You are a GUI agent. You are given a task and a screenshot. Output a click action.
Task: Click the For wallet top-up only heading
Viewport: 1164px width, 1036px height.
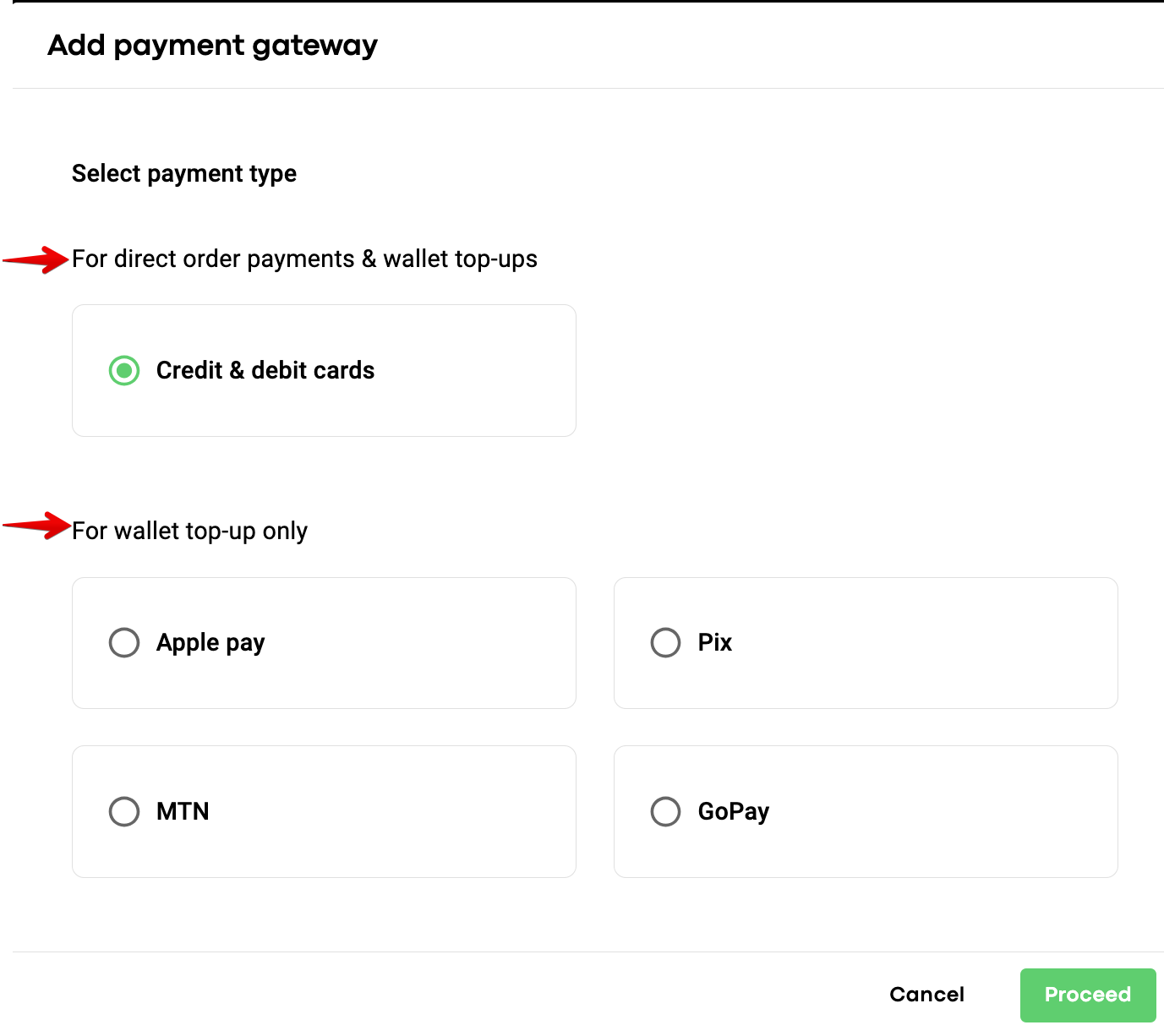pyautogui.click(x=189, y=531)
